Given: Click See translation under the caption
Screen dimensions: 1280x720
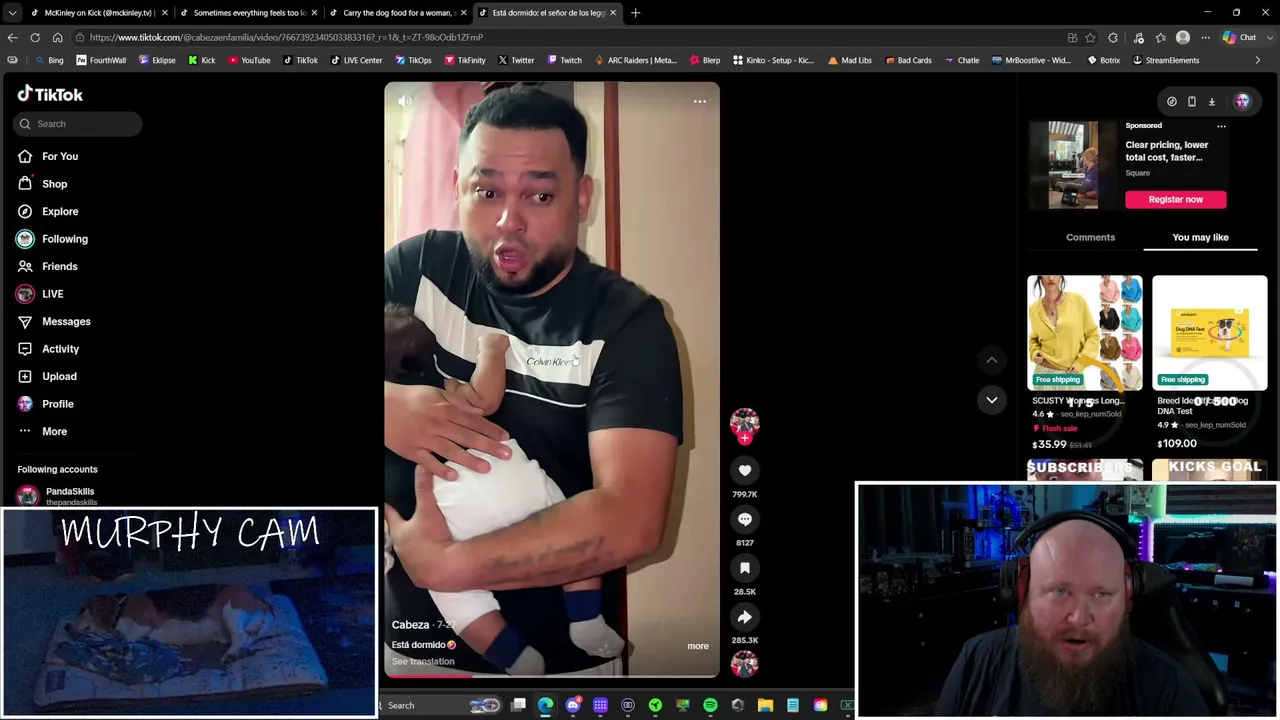Looking at the screenshot, I should [x=423, y=662].
